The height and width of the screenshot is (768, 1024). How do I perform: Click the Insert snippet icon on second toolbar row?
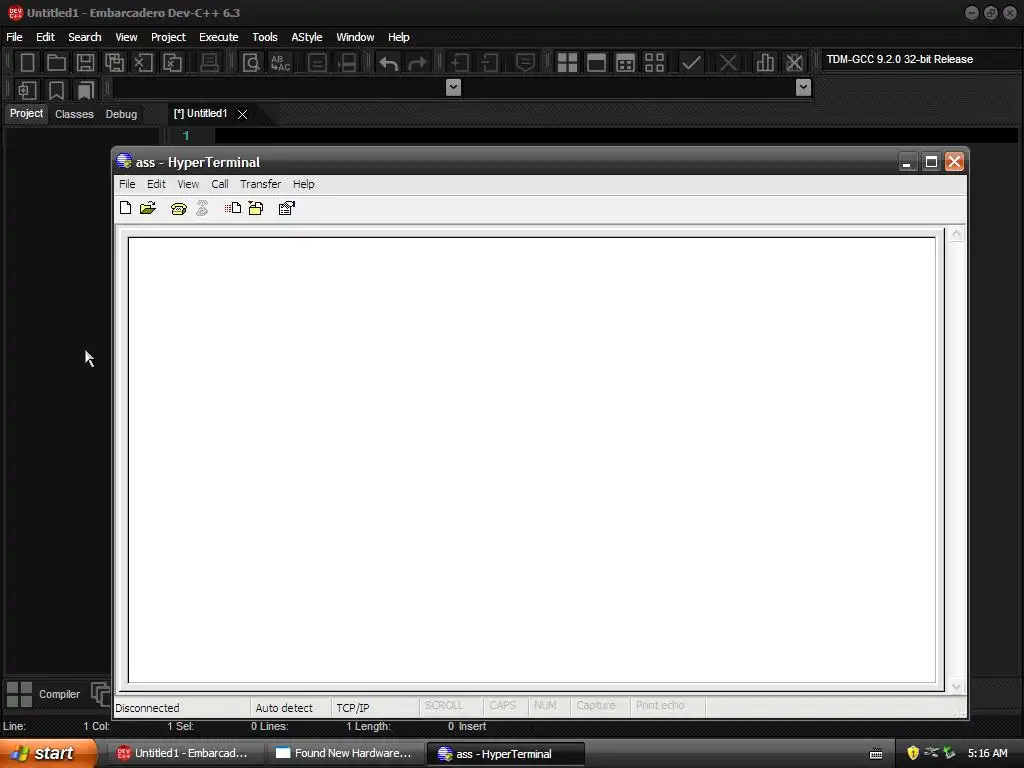[x=27, y=90]
